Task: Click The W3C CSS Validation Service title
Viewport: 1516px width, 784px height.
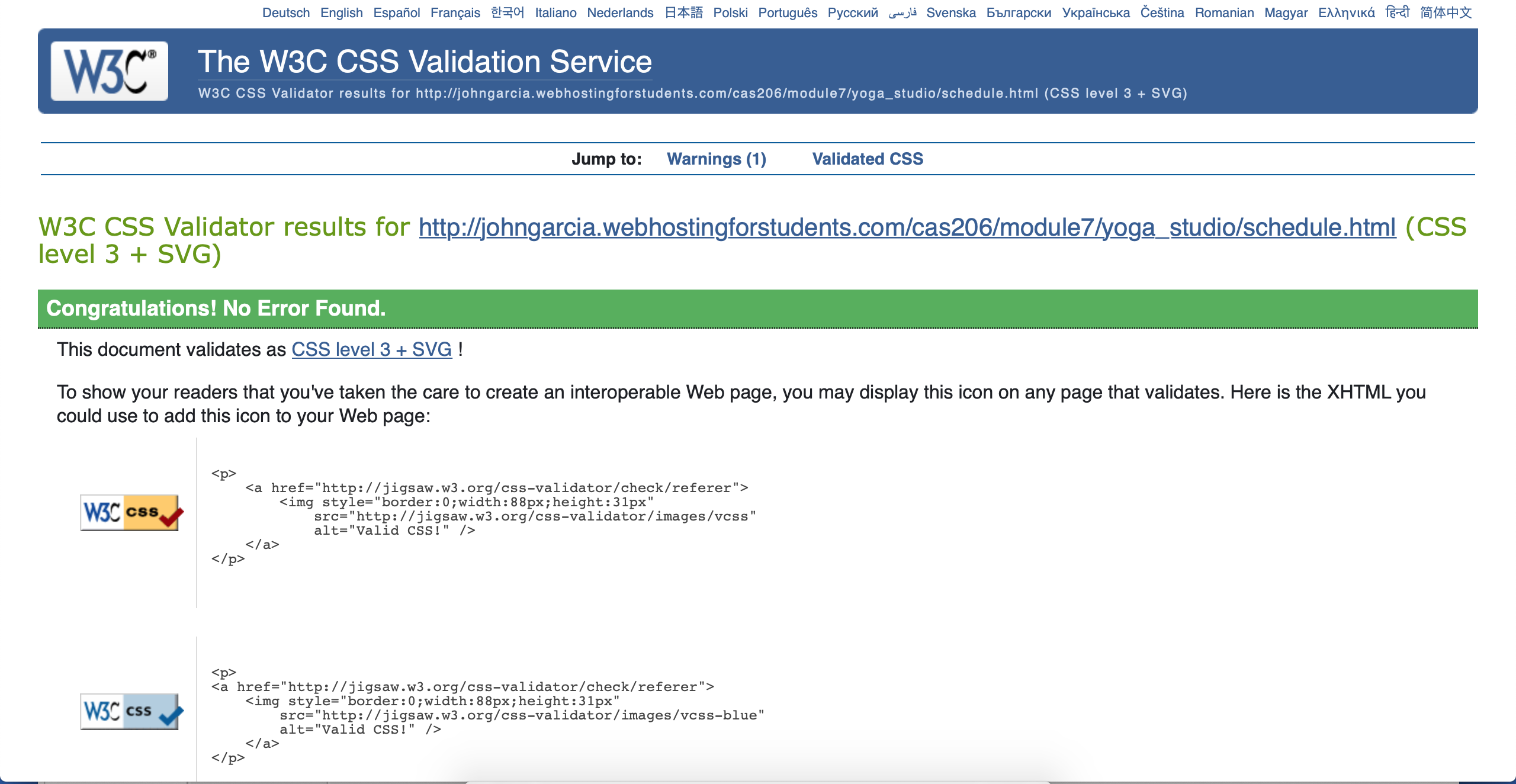Action: pos(425,62)
